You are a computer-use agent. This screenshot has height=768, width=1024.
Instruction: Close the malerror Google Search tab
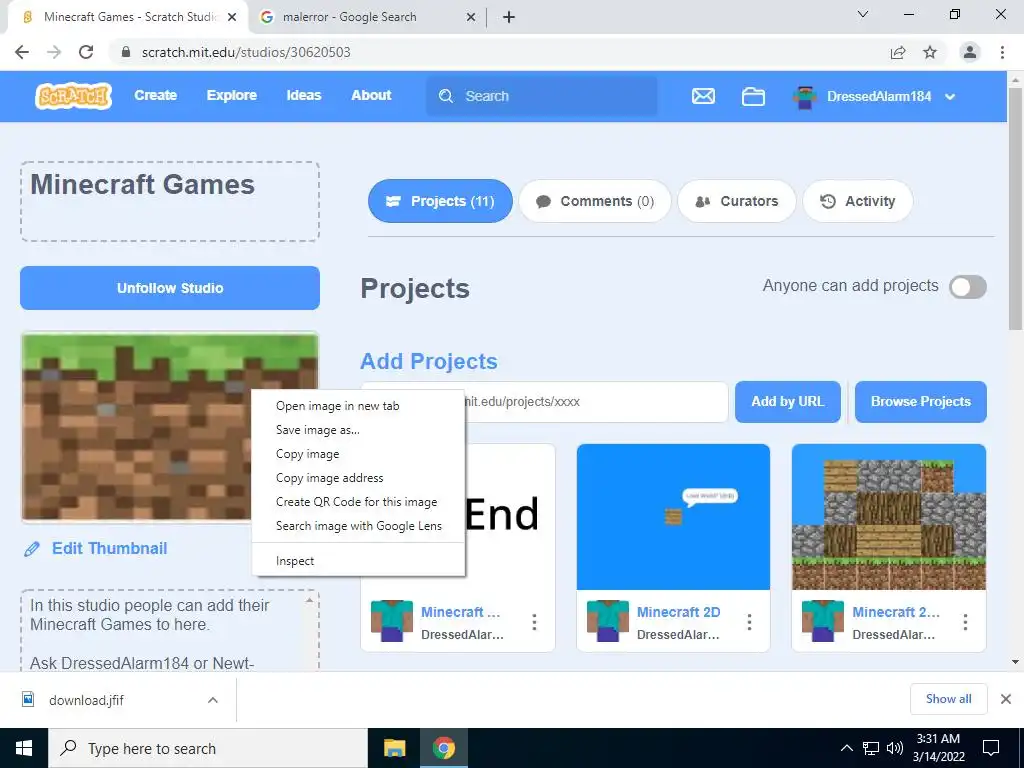[471, 17]
